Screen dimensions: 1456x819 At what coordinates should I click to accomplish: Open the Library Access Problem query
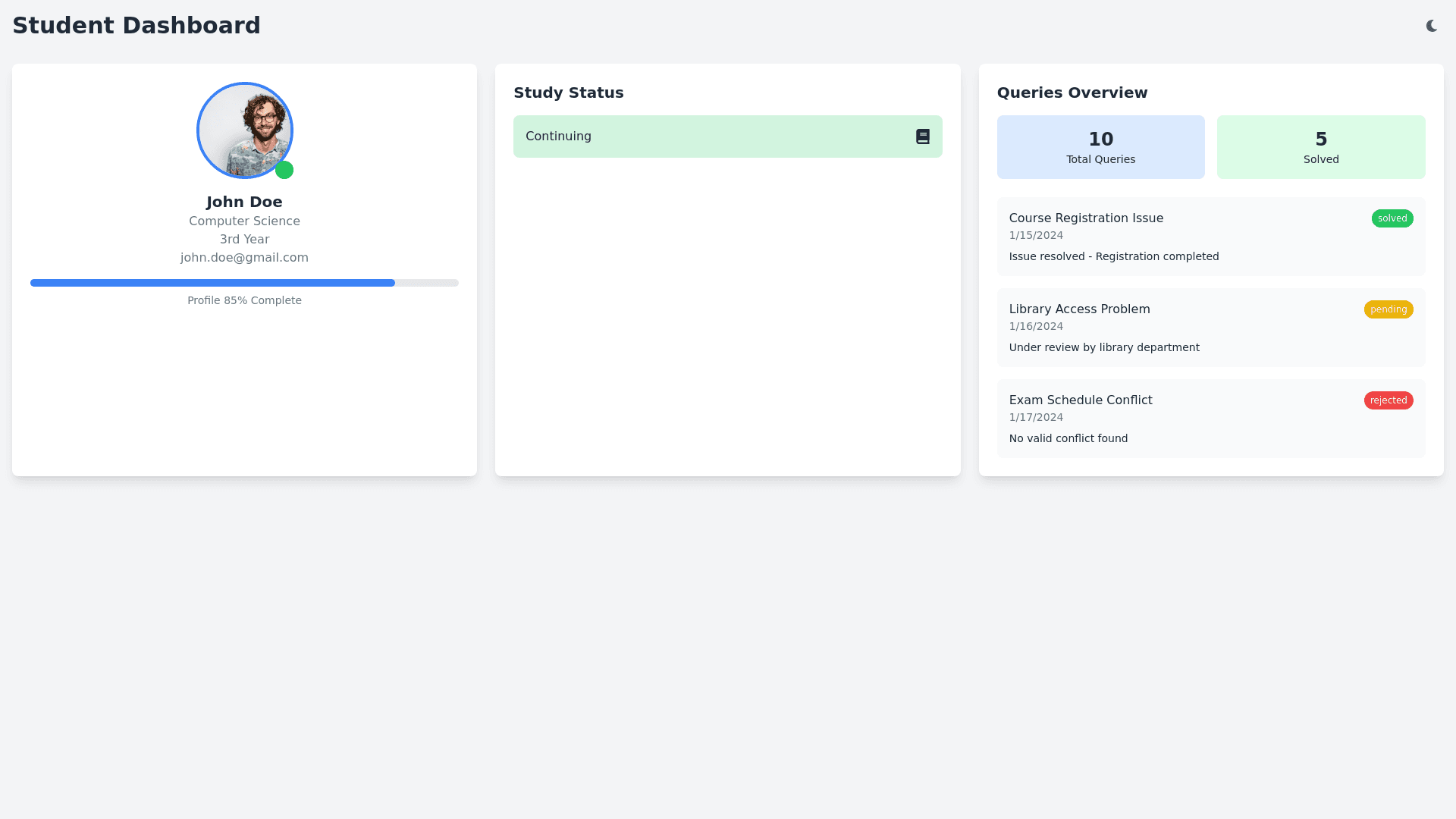click(x=1079, y=309)
